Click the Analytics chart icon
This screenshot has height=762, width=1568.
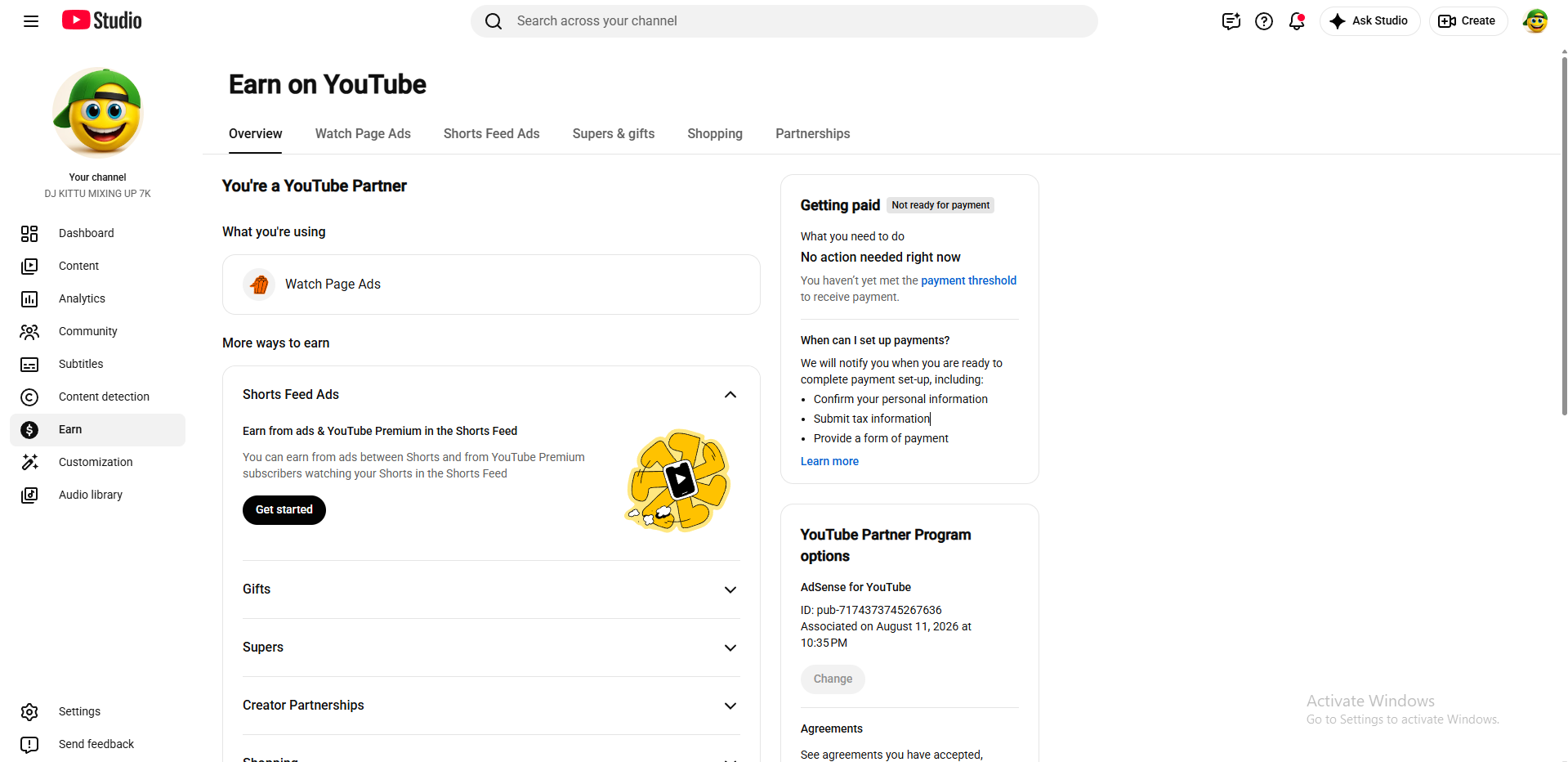29,299
